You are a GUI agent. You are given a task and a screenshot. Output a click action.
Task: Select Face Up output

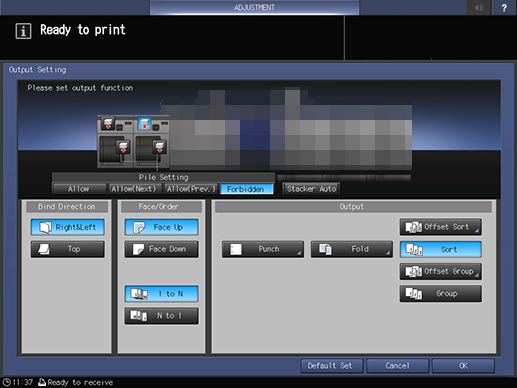pos(162,227)
